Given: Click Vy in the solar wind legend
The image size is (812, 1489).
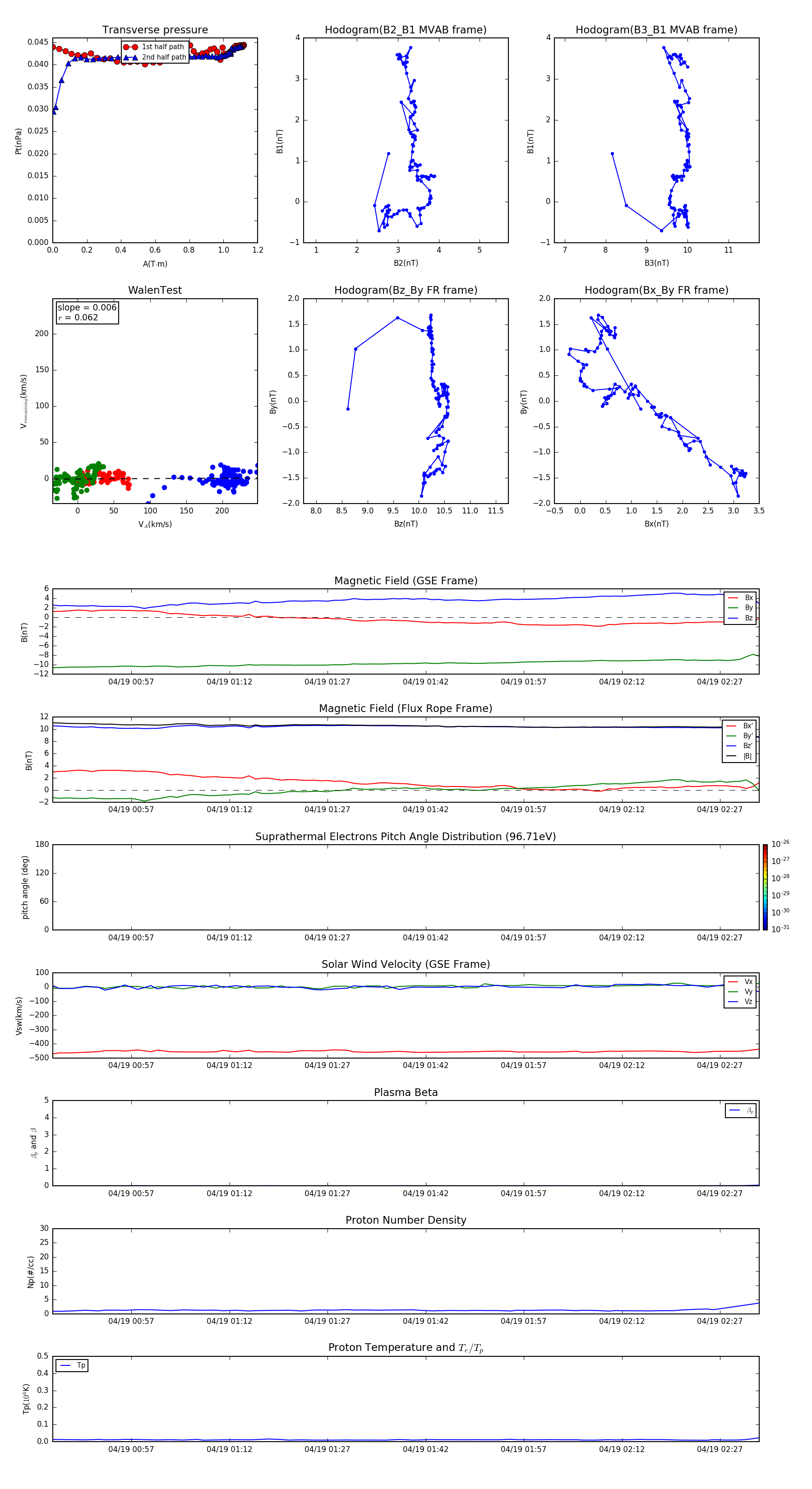Looking at the screenshot, I should point(741,992).
